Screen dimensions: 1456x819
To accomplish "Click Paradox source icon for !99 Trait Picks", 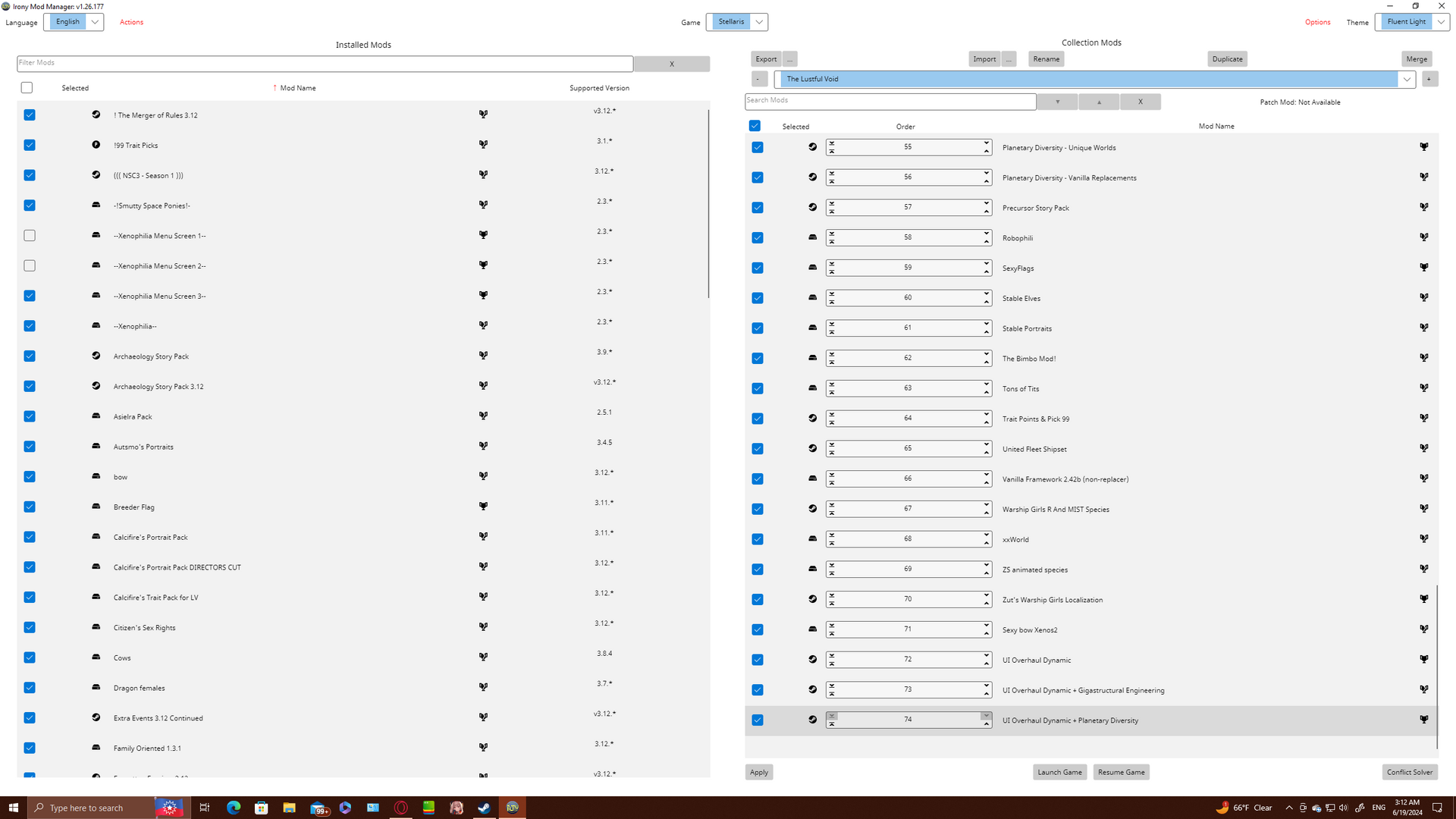I will 96,145.
